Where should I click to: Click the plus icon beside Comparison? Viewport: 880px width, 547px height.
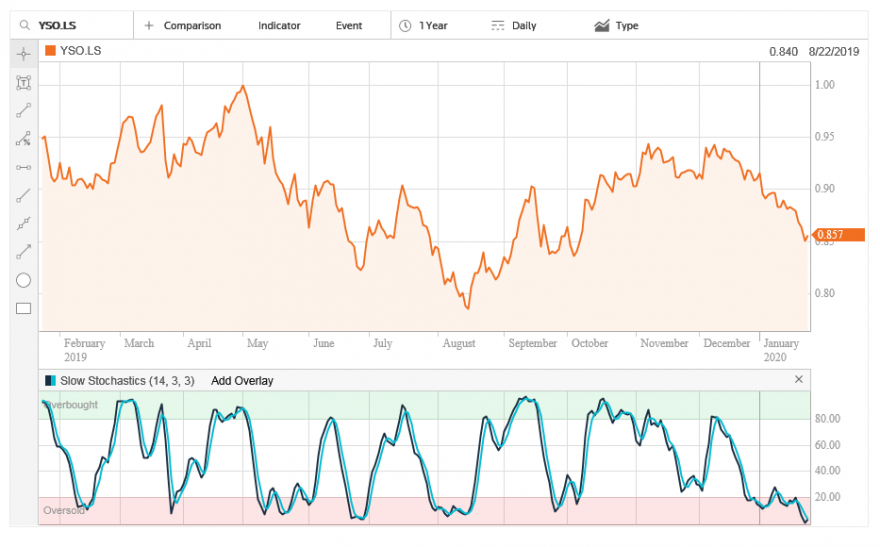coord(149,25)
